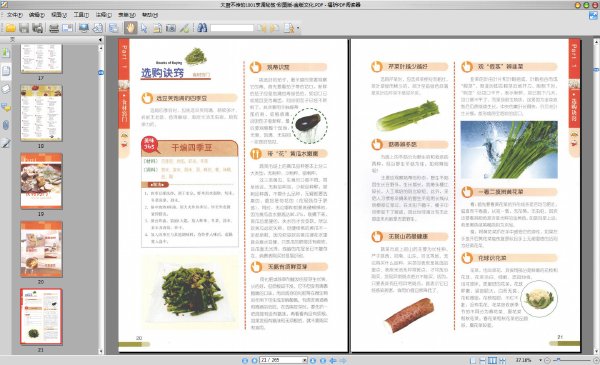Switch to continuous facing layout
600x365 pixels.
coord(502,360)
